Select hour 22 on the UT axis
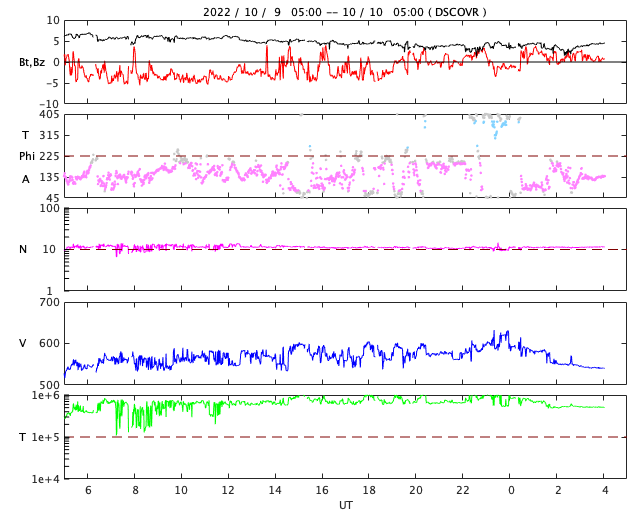Screen dimensions: 640x512 tap(463, 491)
